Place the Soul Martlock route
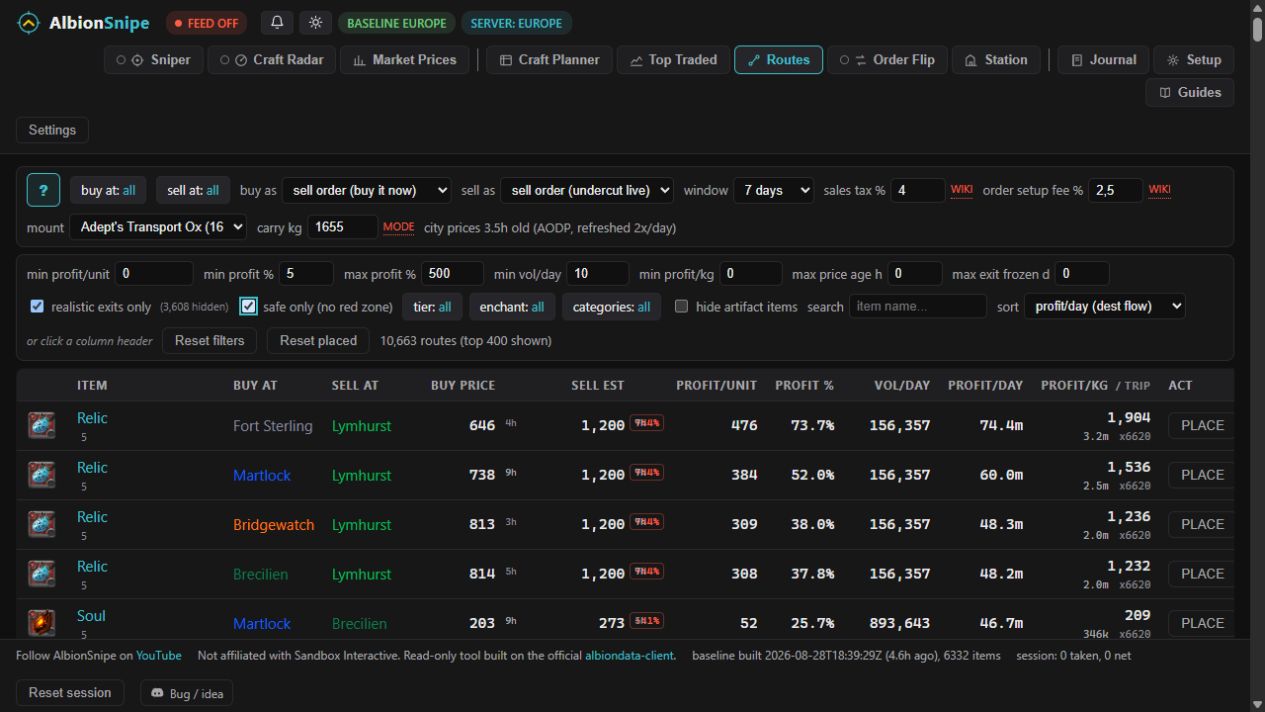1265x712 pixels. pyautogui.click(x=1202, y=623)
